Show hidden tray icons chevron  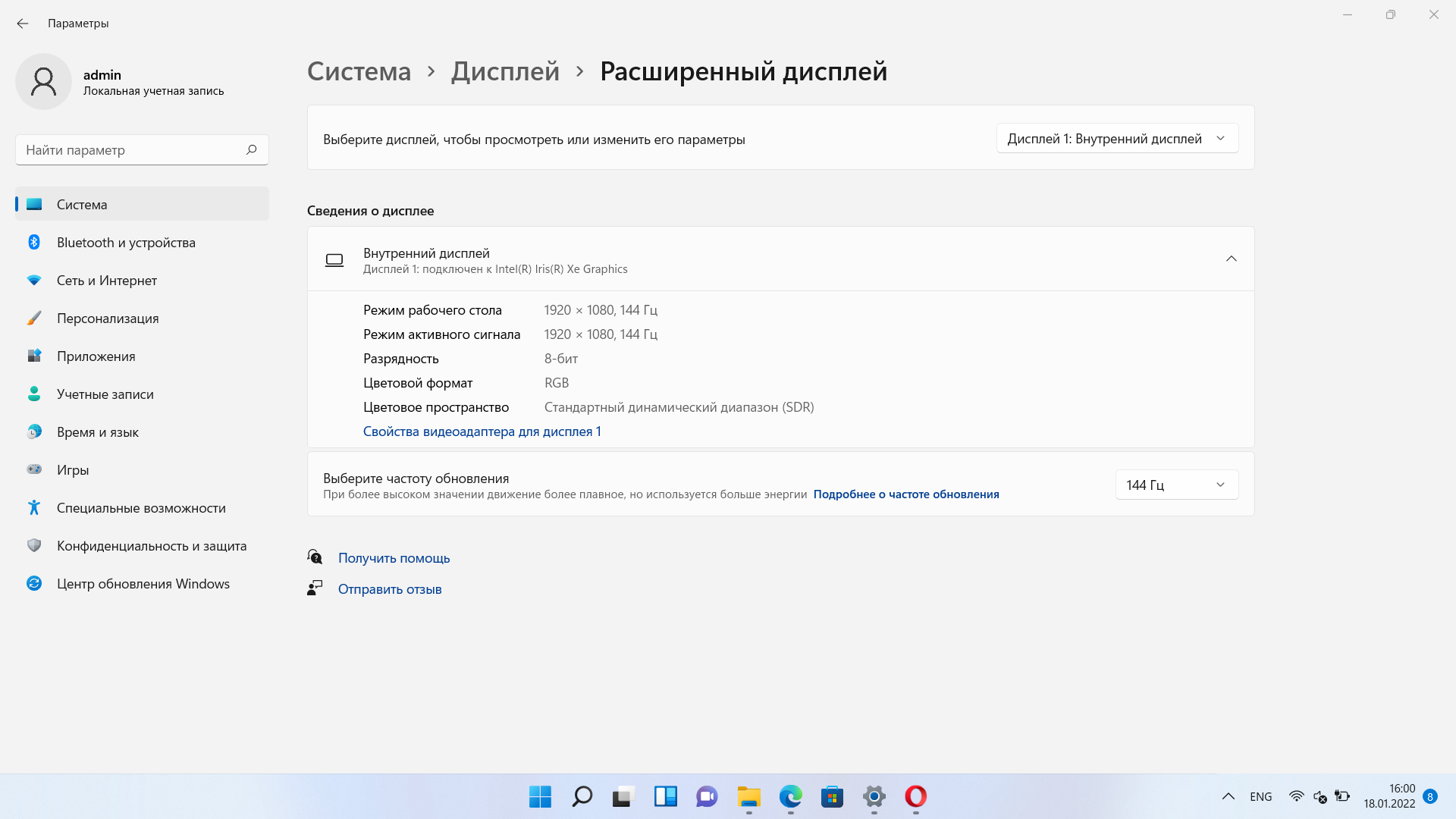point(1228,796)
